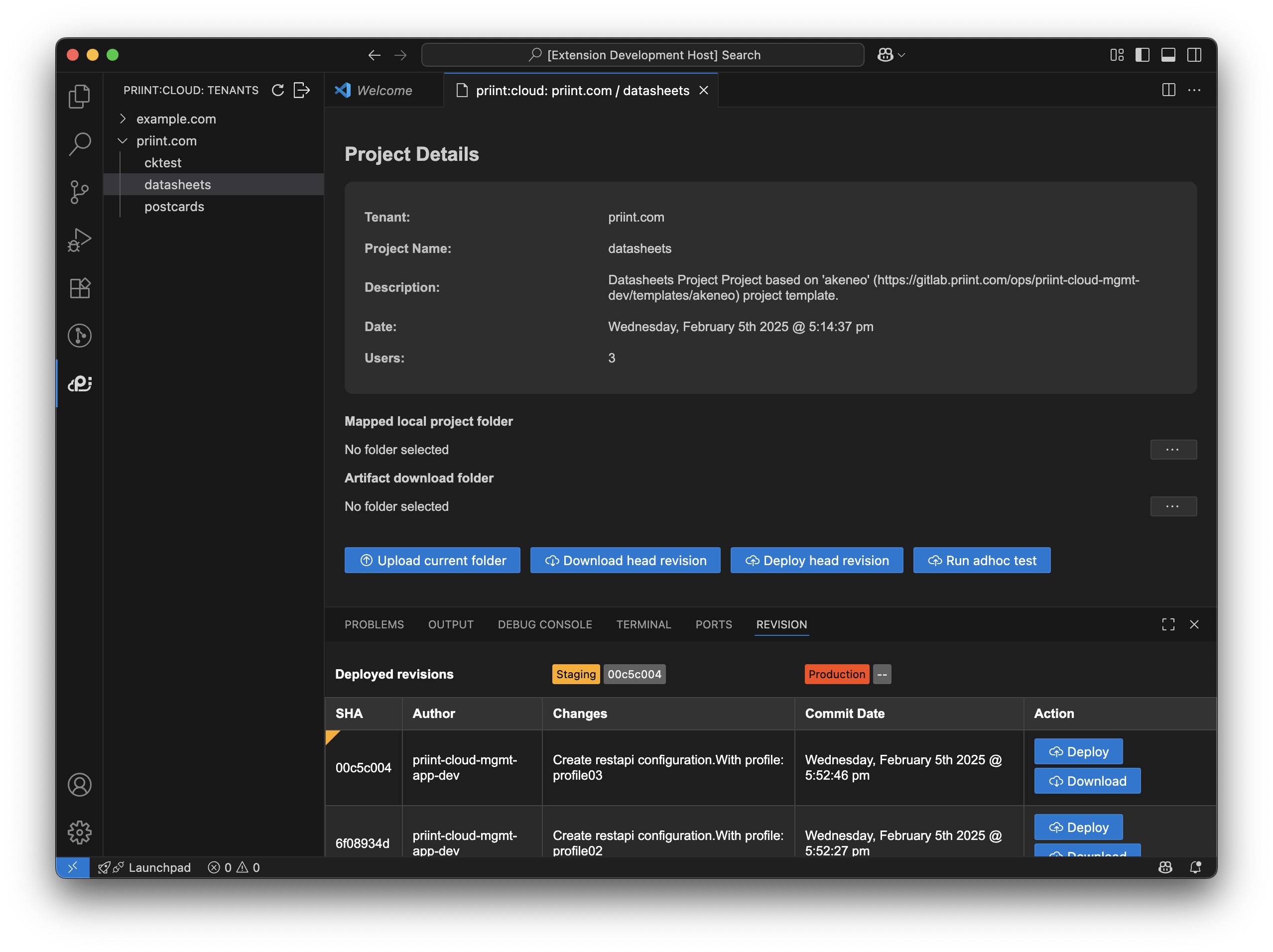The image size is (1273, 952).
Task: Open the Run and Debug view
Action: (79, 240)
